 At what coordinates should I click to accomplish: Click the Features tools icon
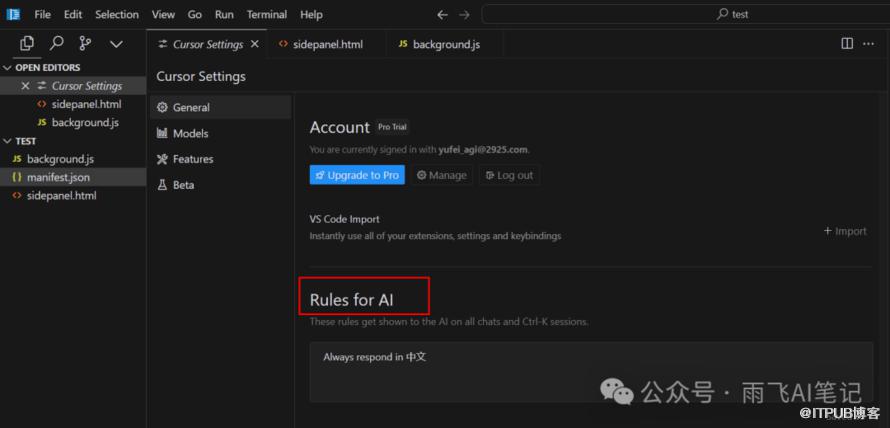[162, 159]
